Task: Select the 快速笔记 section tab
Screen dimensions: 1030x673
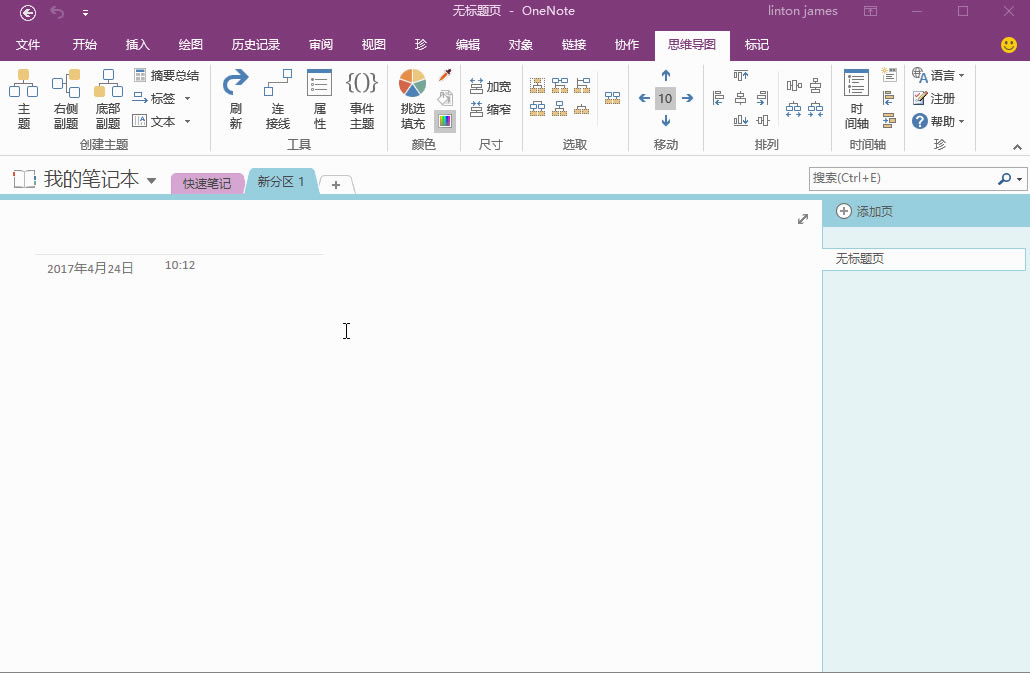Action: point(207,182)
